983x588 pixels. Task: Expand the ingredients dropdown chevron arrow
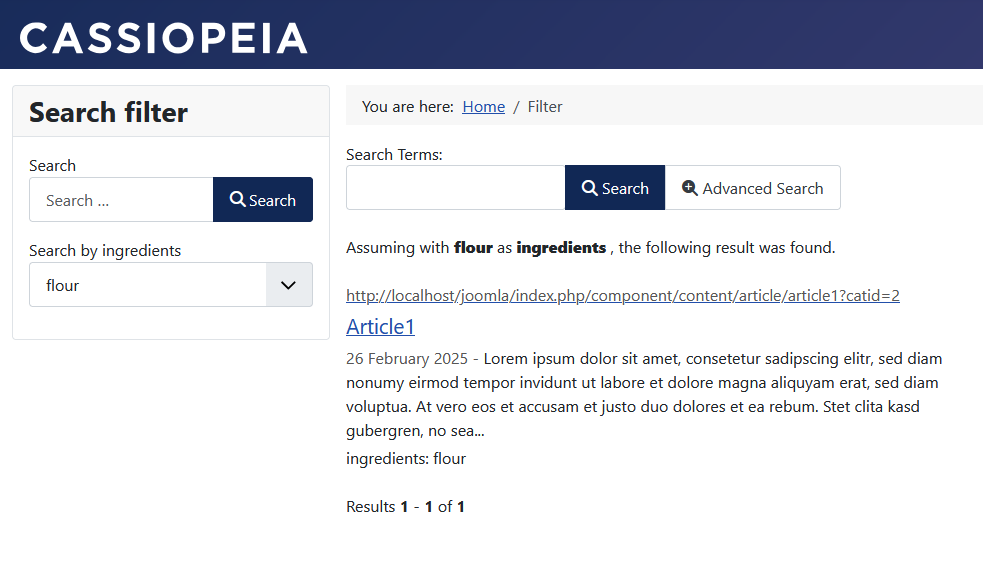pyautogui.click(x=289, y=285)
